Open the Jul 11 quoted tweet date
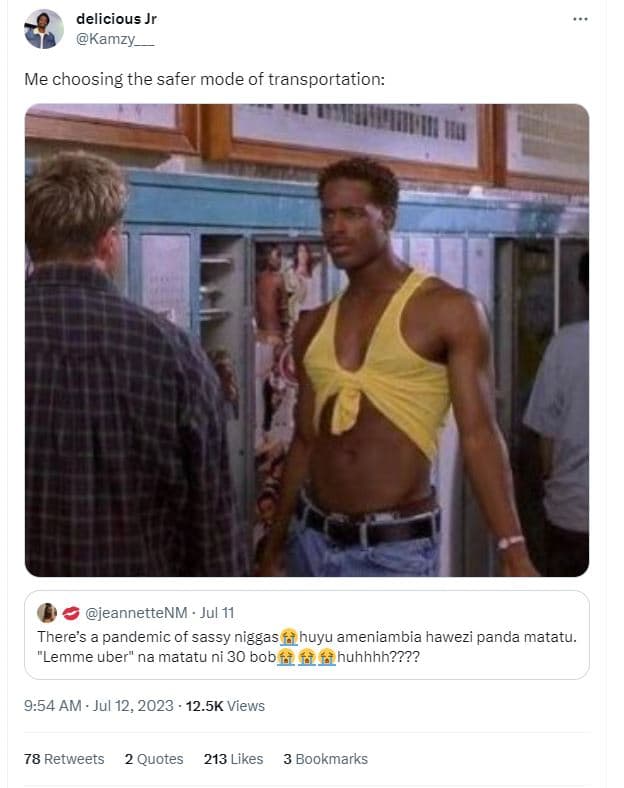 click(x=217, y=613)
